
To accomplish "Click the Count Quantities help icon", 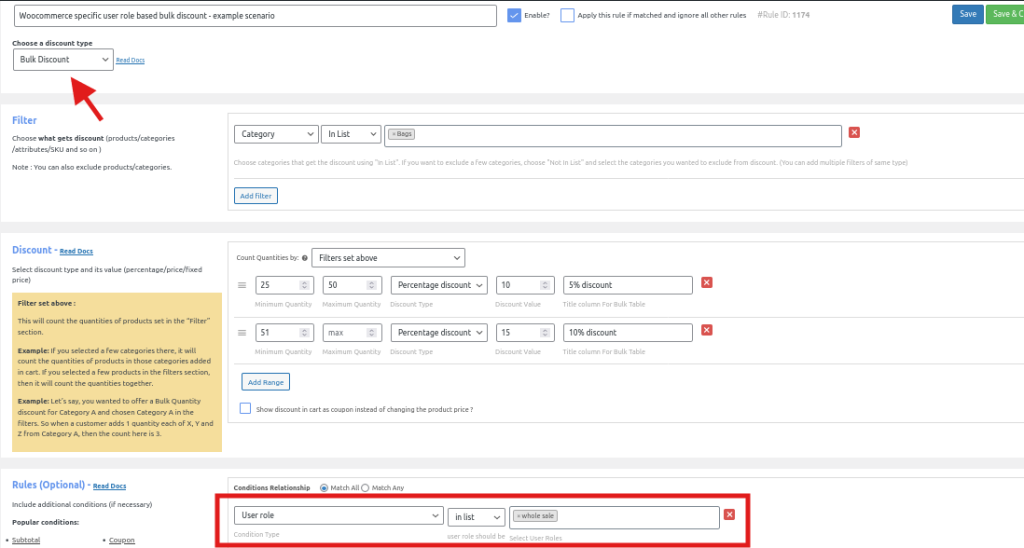I will point(304,258).
